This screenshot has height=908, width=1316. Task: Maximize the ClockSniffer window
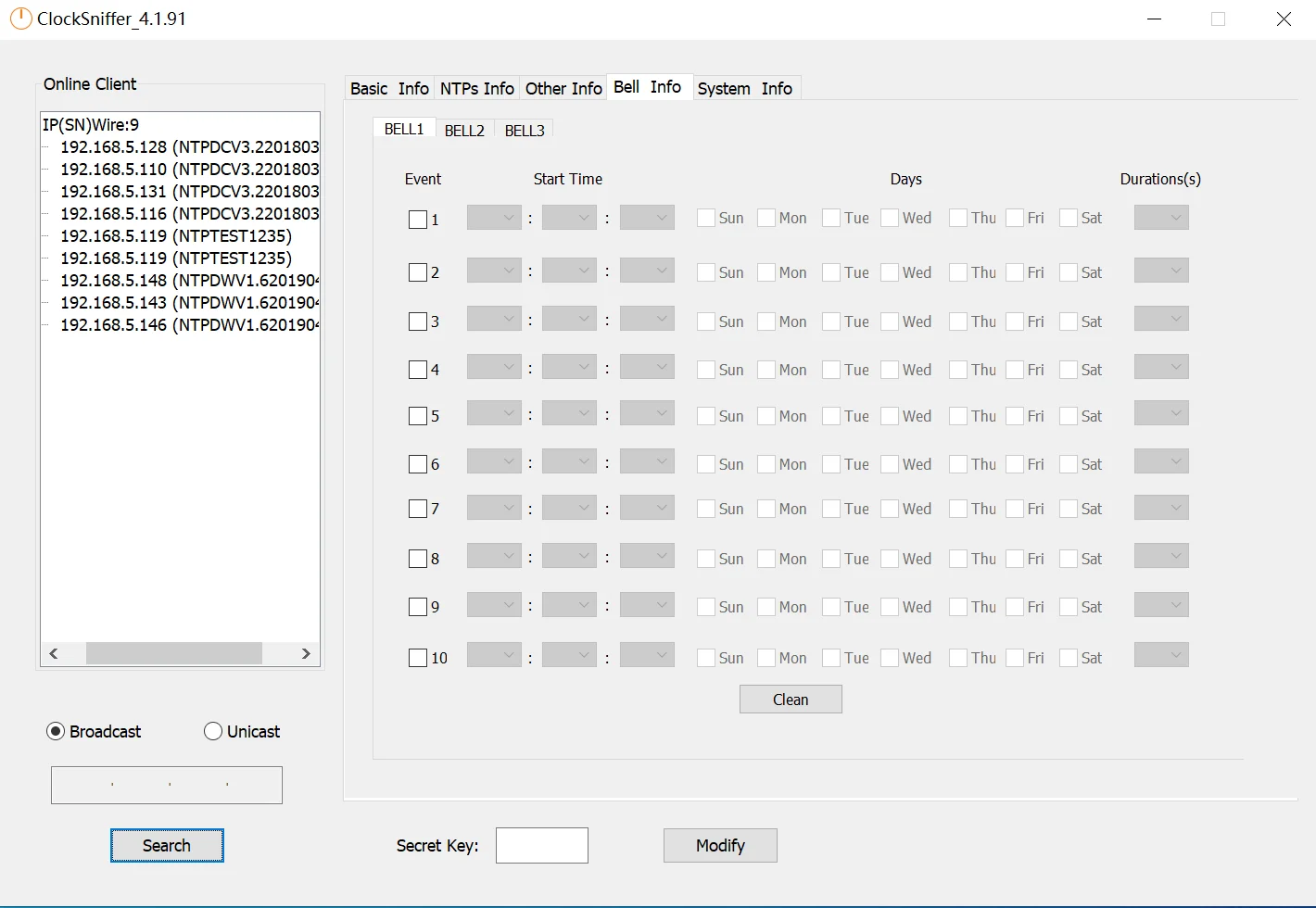[1218, 19]
